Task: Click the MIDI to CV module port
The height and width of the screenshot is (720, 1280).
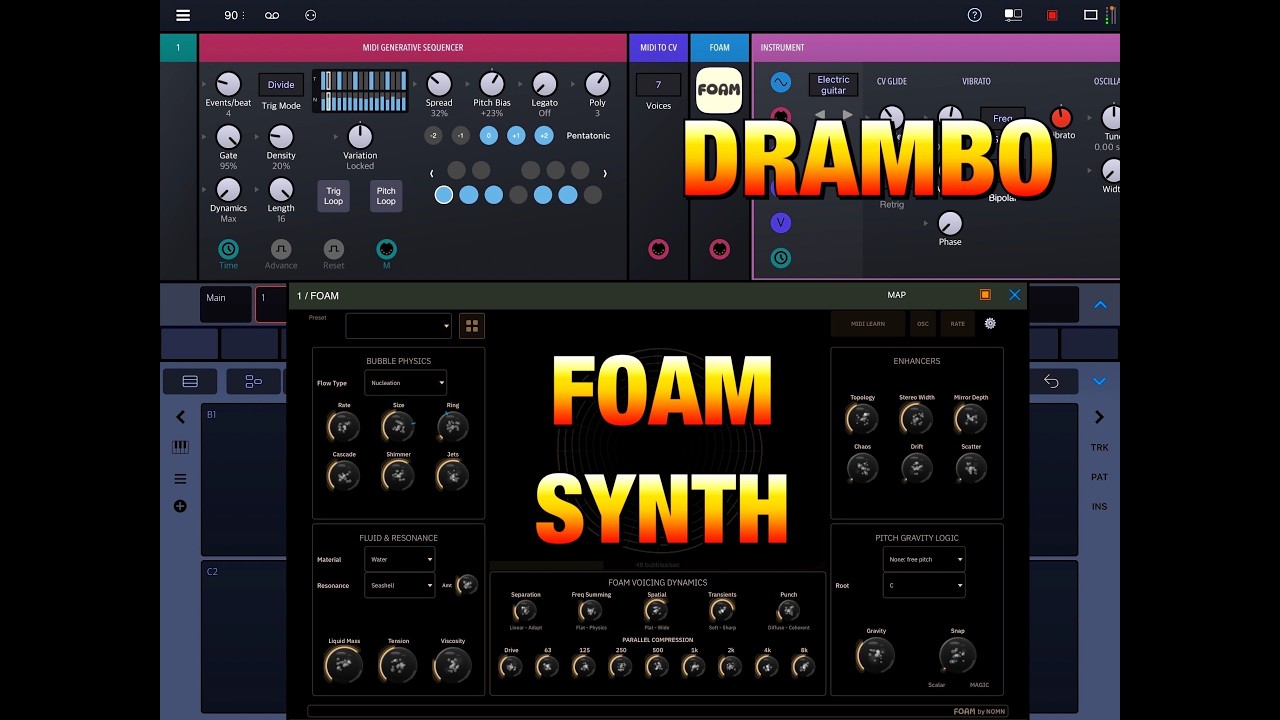Action: (658, 249)
